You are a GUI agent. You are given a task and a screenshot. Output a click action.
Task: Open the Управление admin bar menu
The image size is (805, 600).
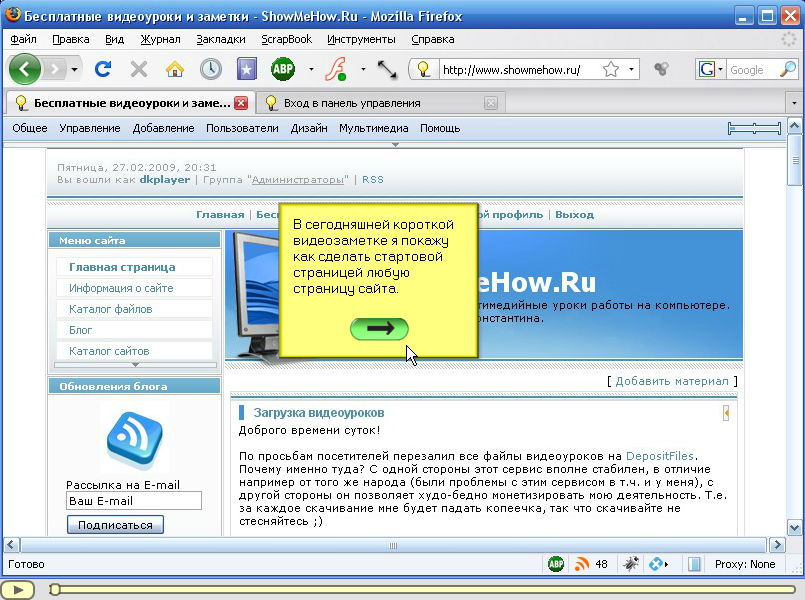click(x=90, y=128)
